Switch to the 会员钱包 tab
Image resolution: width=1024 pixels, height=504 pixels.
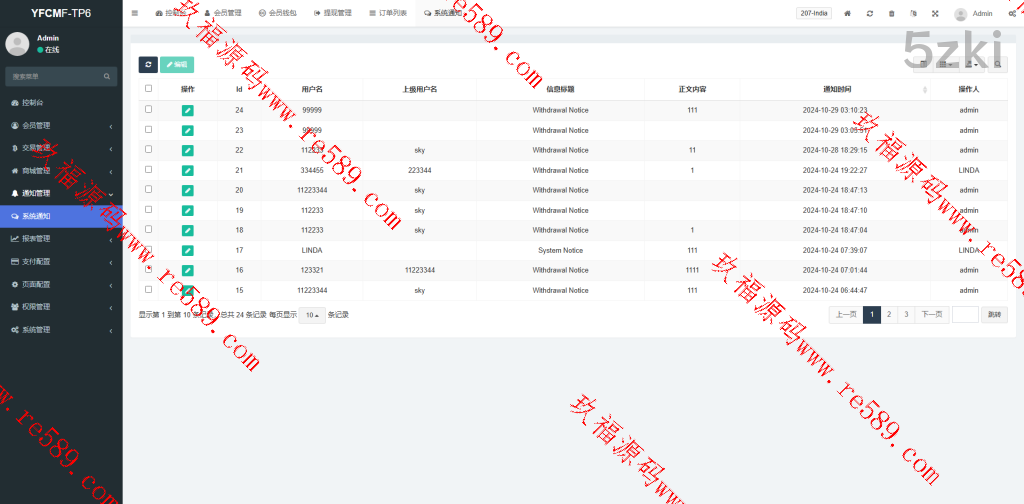tap(276, 13)
